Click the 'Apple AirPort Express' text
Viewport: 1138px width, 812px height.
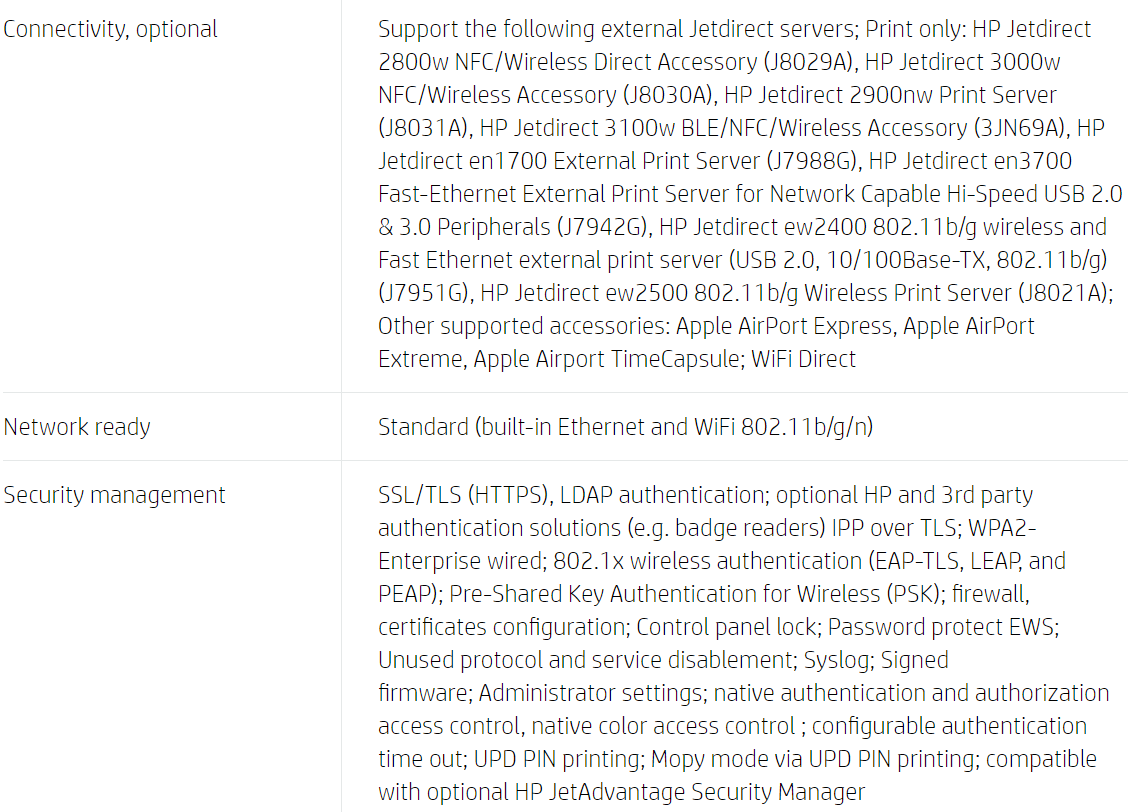[784, 327]
